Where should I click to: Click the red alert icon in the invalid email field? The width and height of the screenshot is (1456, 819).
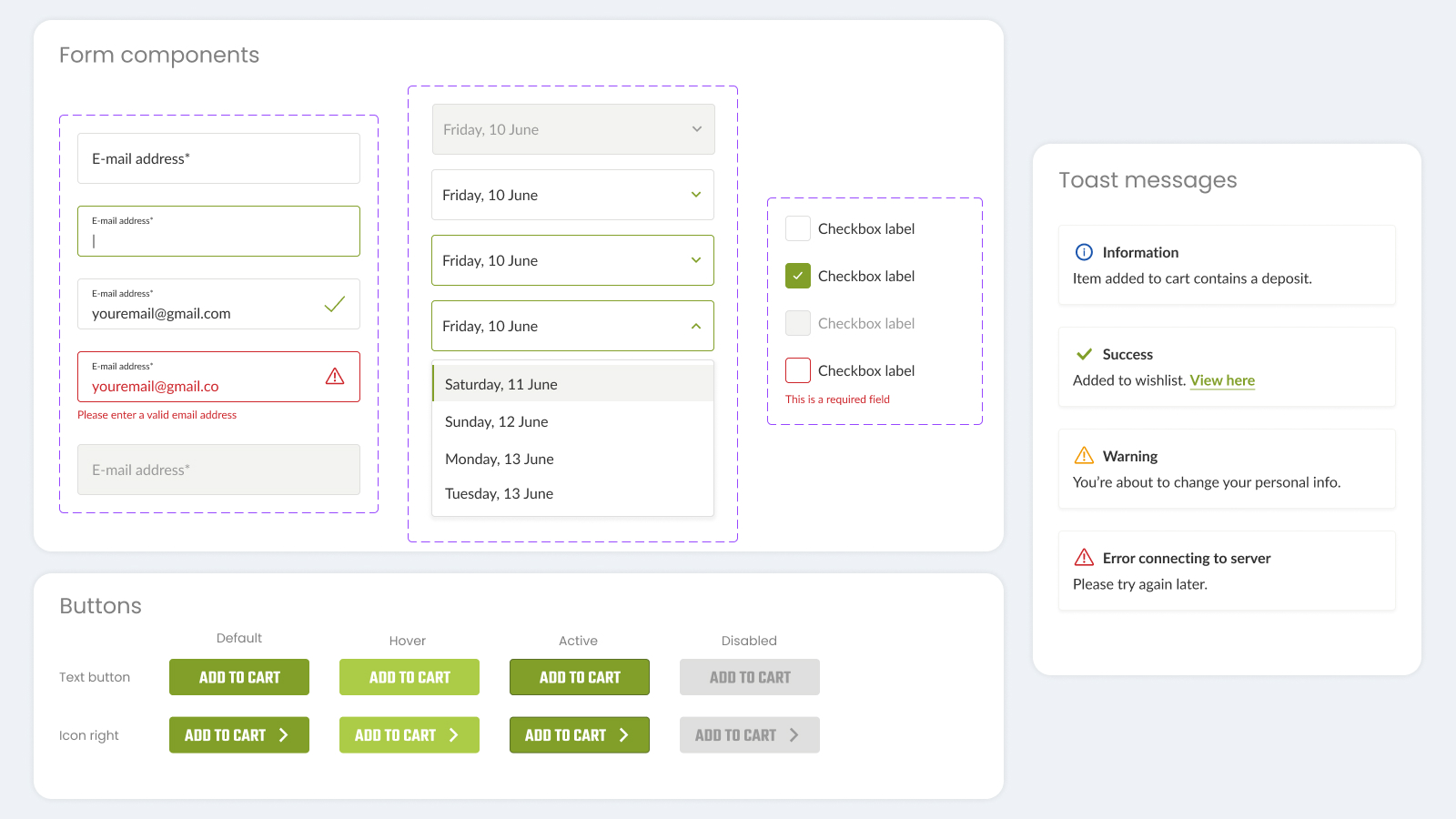(x=335, y=376)
